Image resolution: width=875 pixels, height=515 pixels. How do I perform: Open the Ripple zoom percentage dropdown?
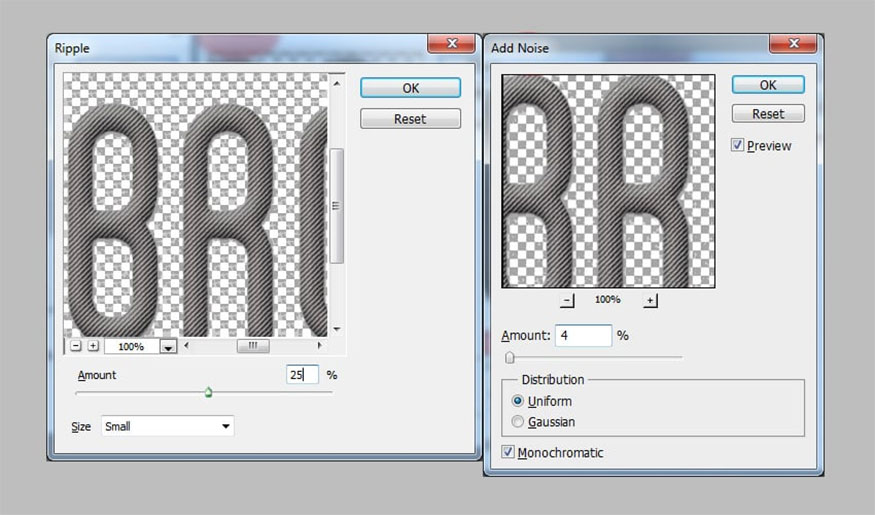pos(168,347)
